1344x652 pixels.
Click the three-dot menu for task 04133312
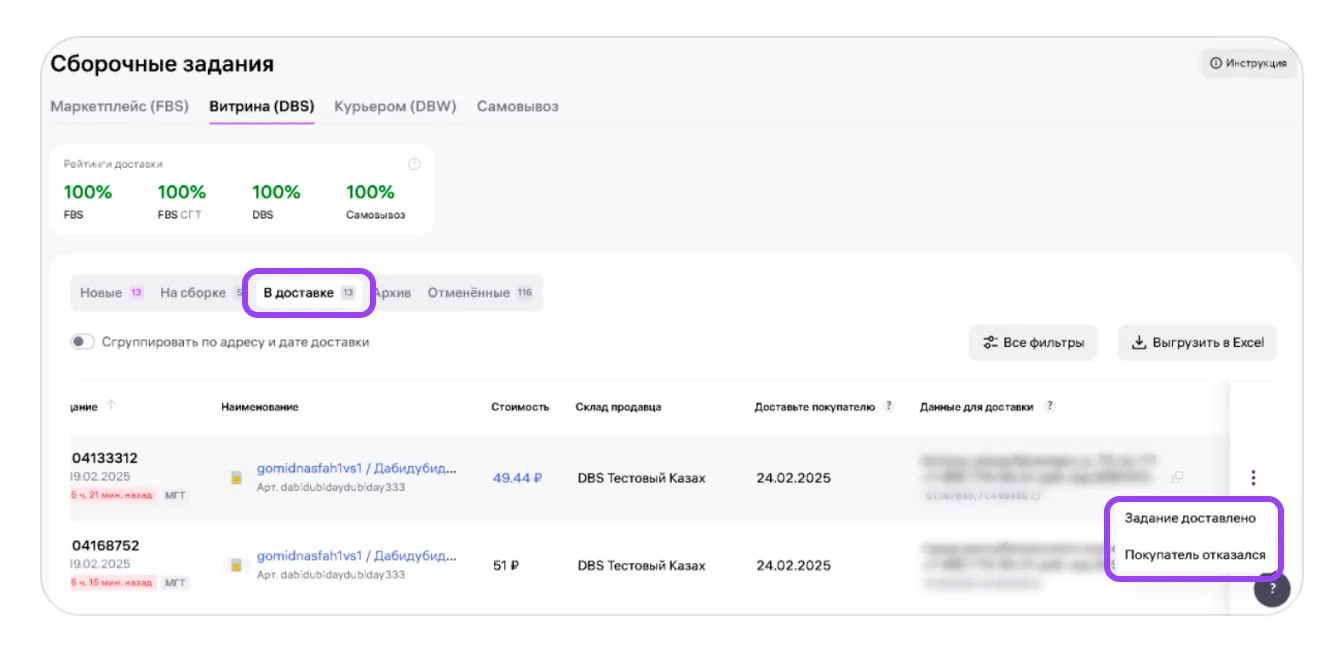tap(1252, 478)
